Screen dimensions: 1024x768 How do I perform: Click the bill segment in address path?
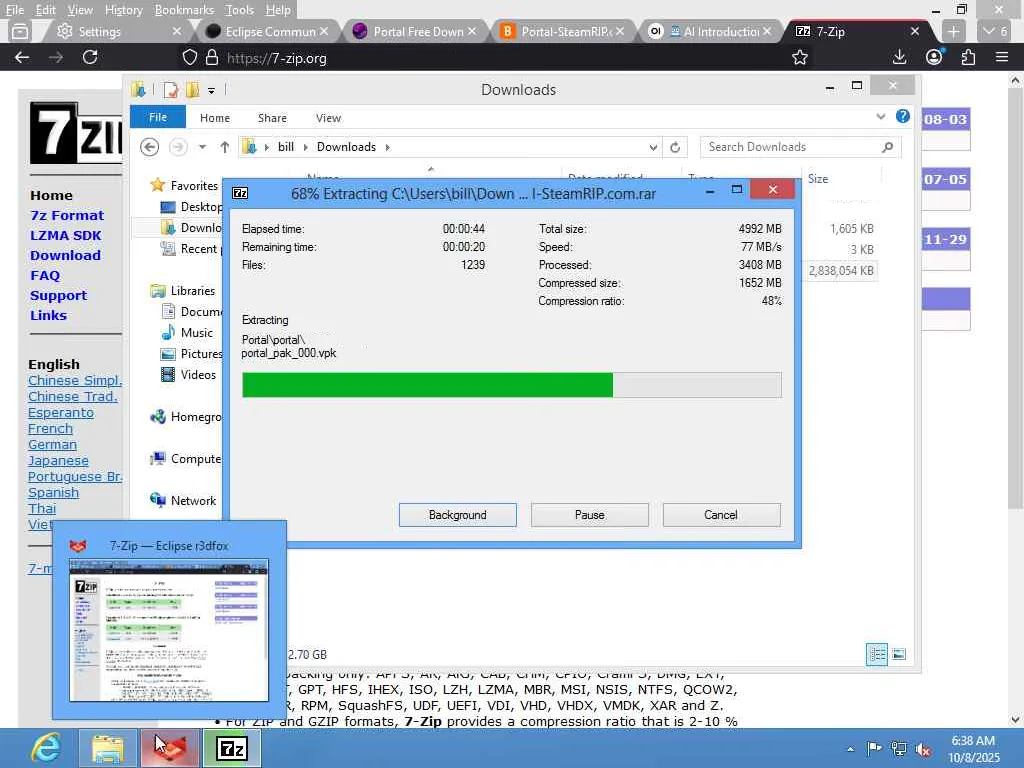coord(285,147)
